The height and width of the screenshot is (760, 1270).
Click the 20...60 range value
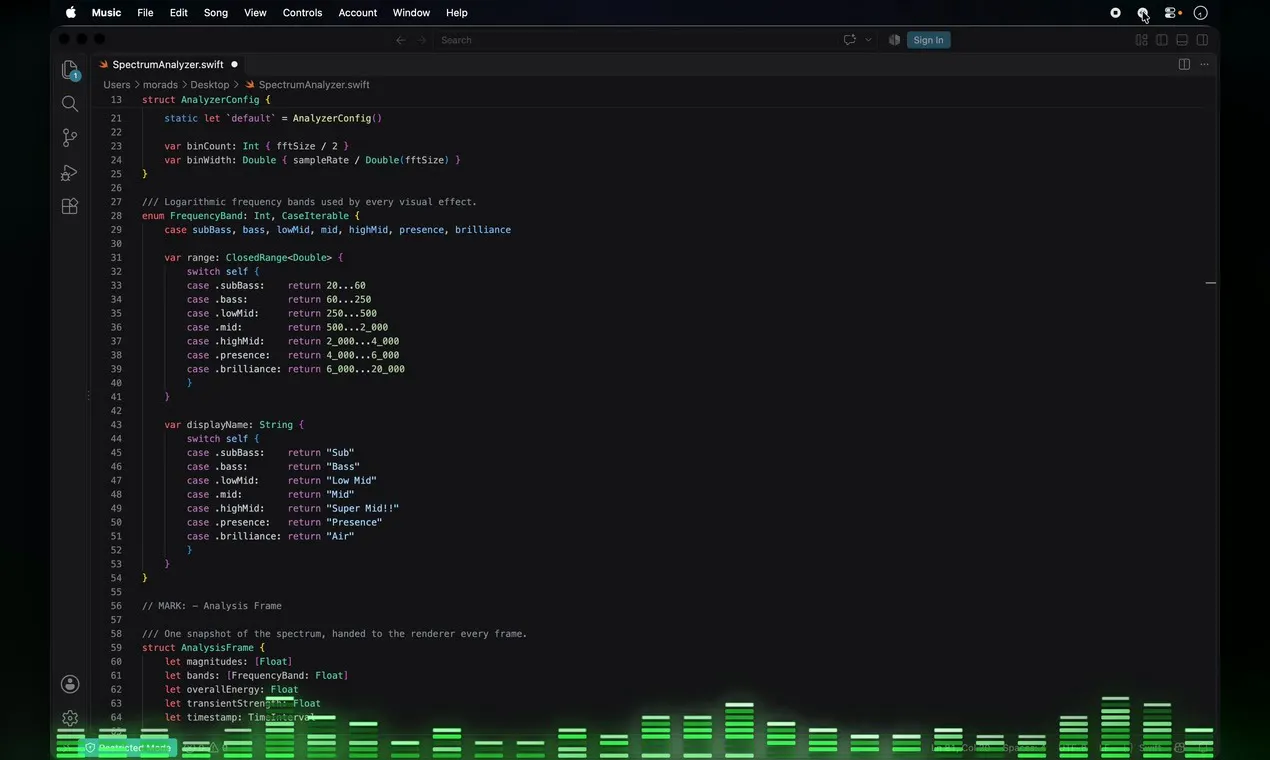coord(346,286)
